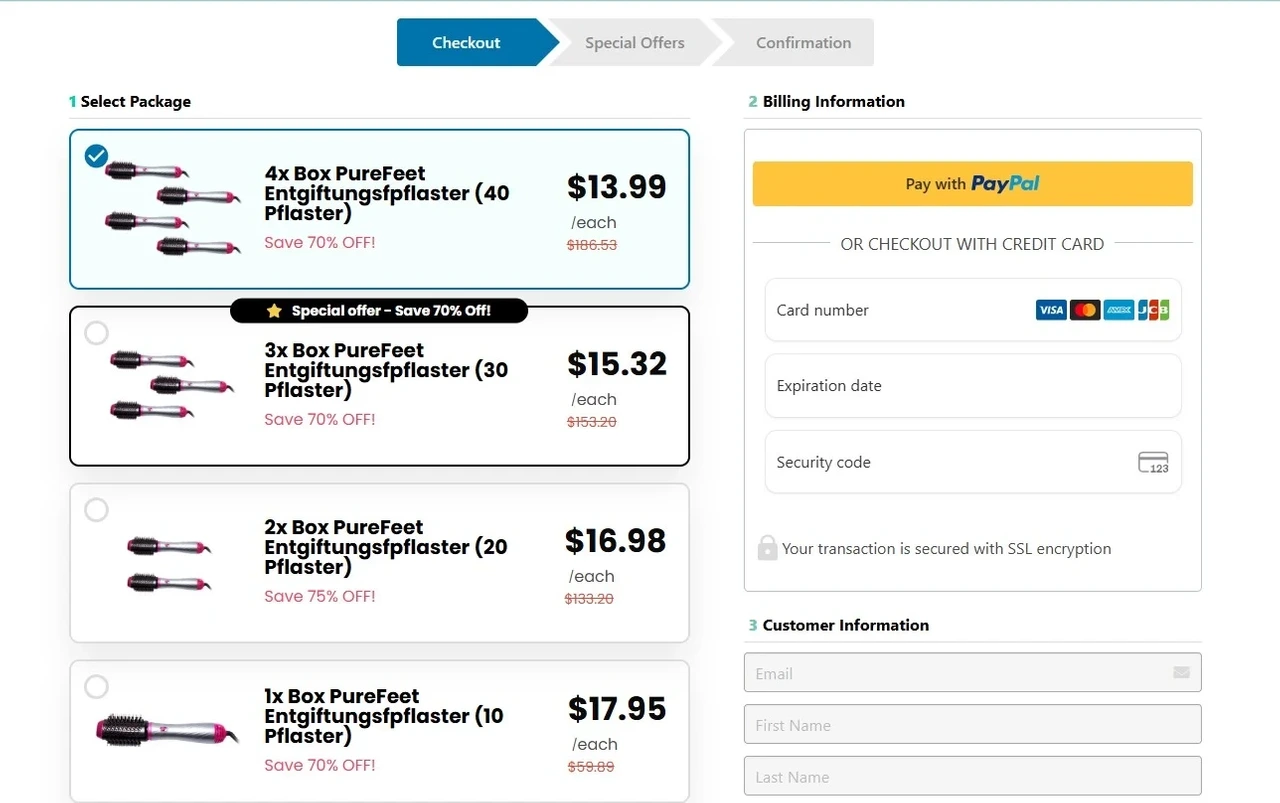Click the SSL padlock icon
This screenshot has height=803, width=1280.
point(767,547)
